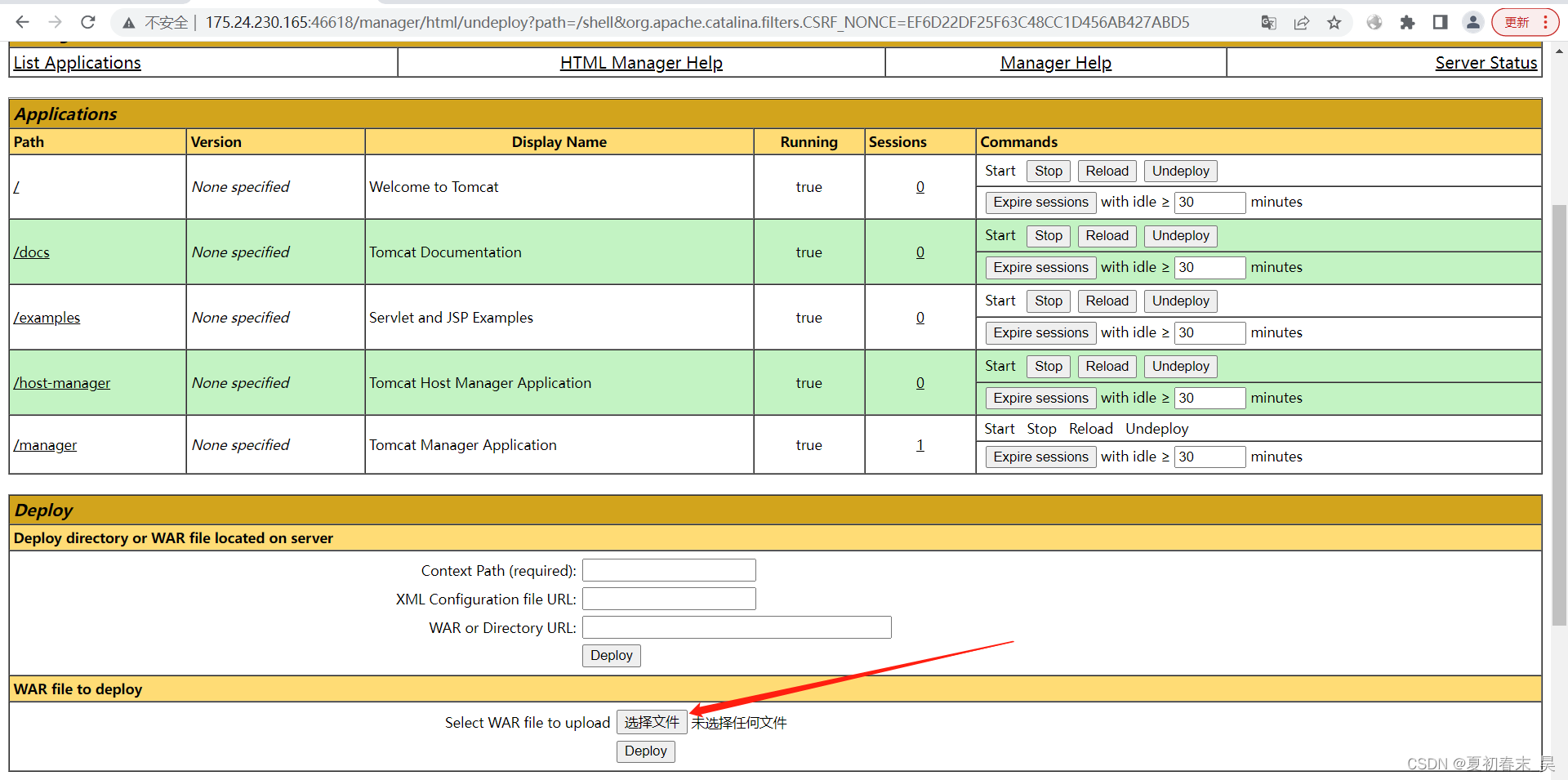View sessions count for Tomcat Documentation
Screen dimensions: 1568x780
[x=920, y=252]
